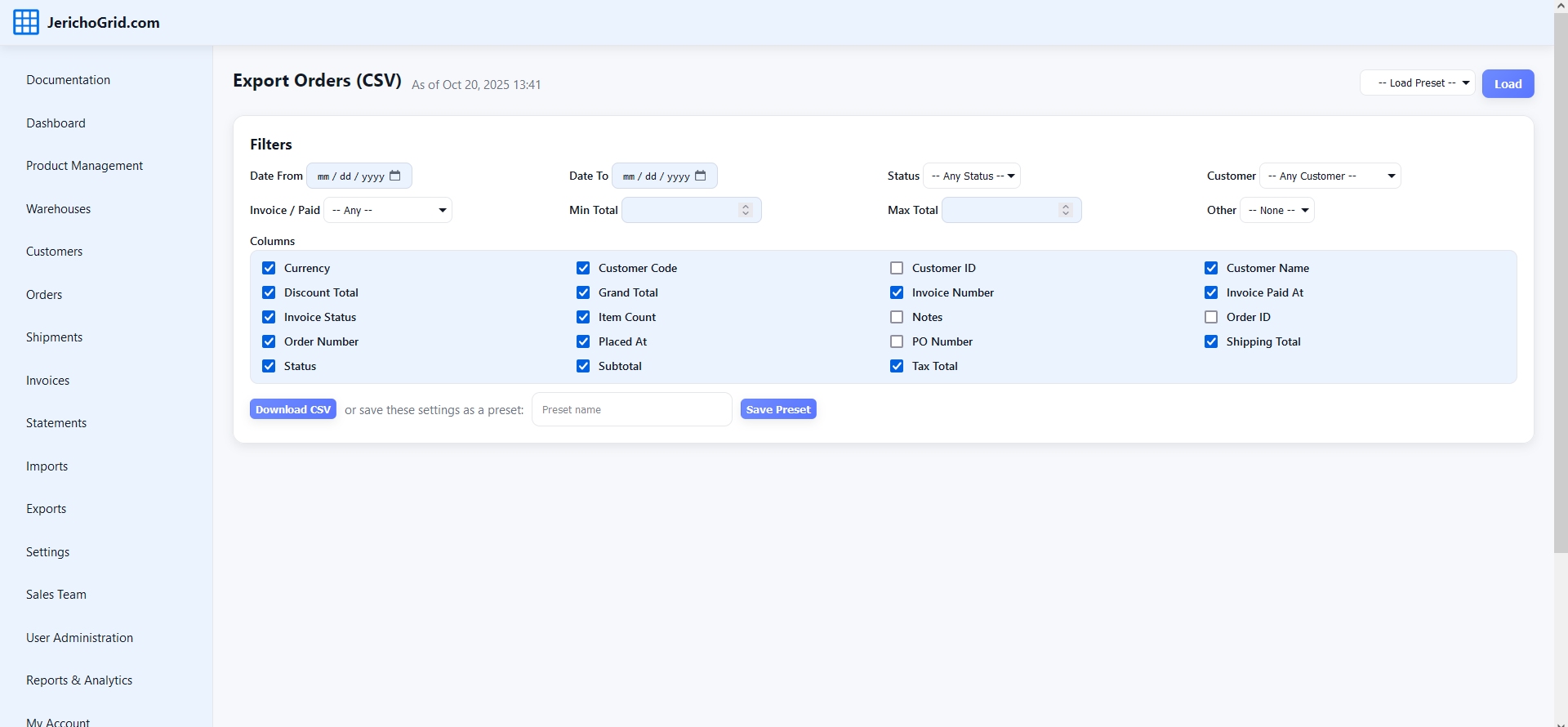Check the PO Number column

897,341
